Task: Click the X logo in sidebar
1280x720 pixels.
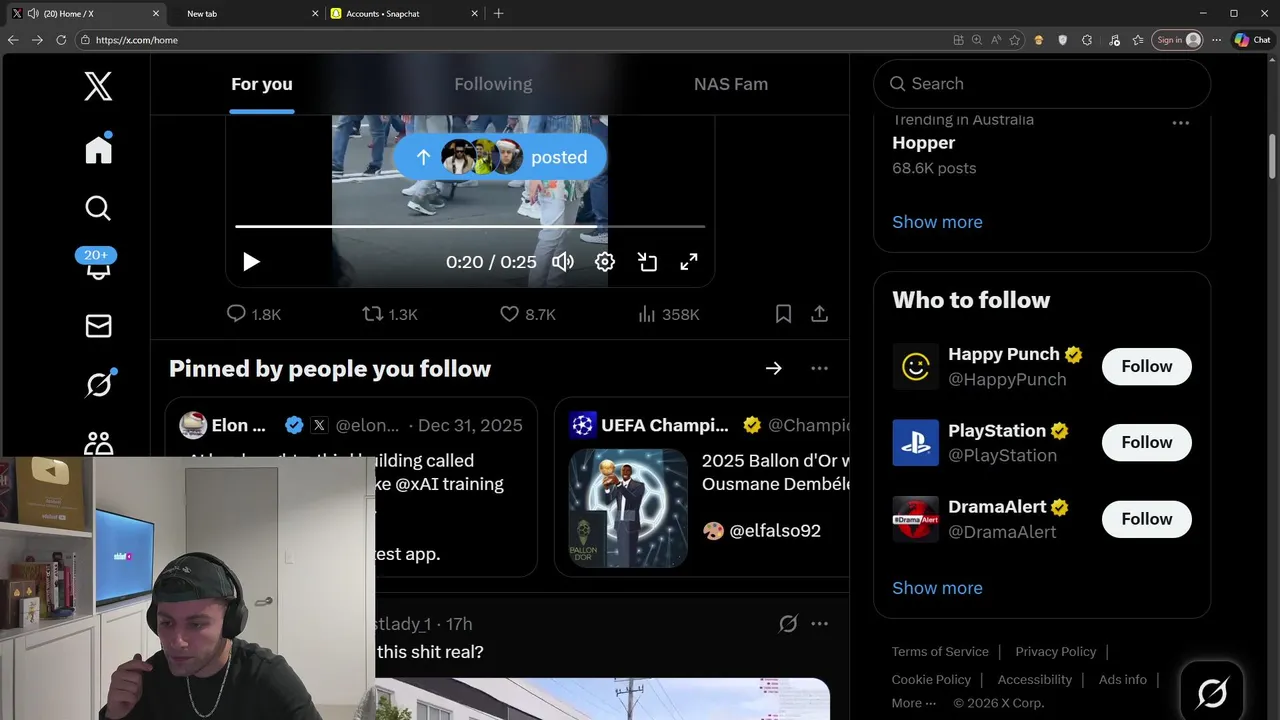Action: coord(98,86)
